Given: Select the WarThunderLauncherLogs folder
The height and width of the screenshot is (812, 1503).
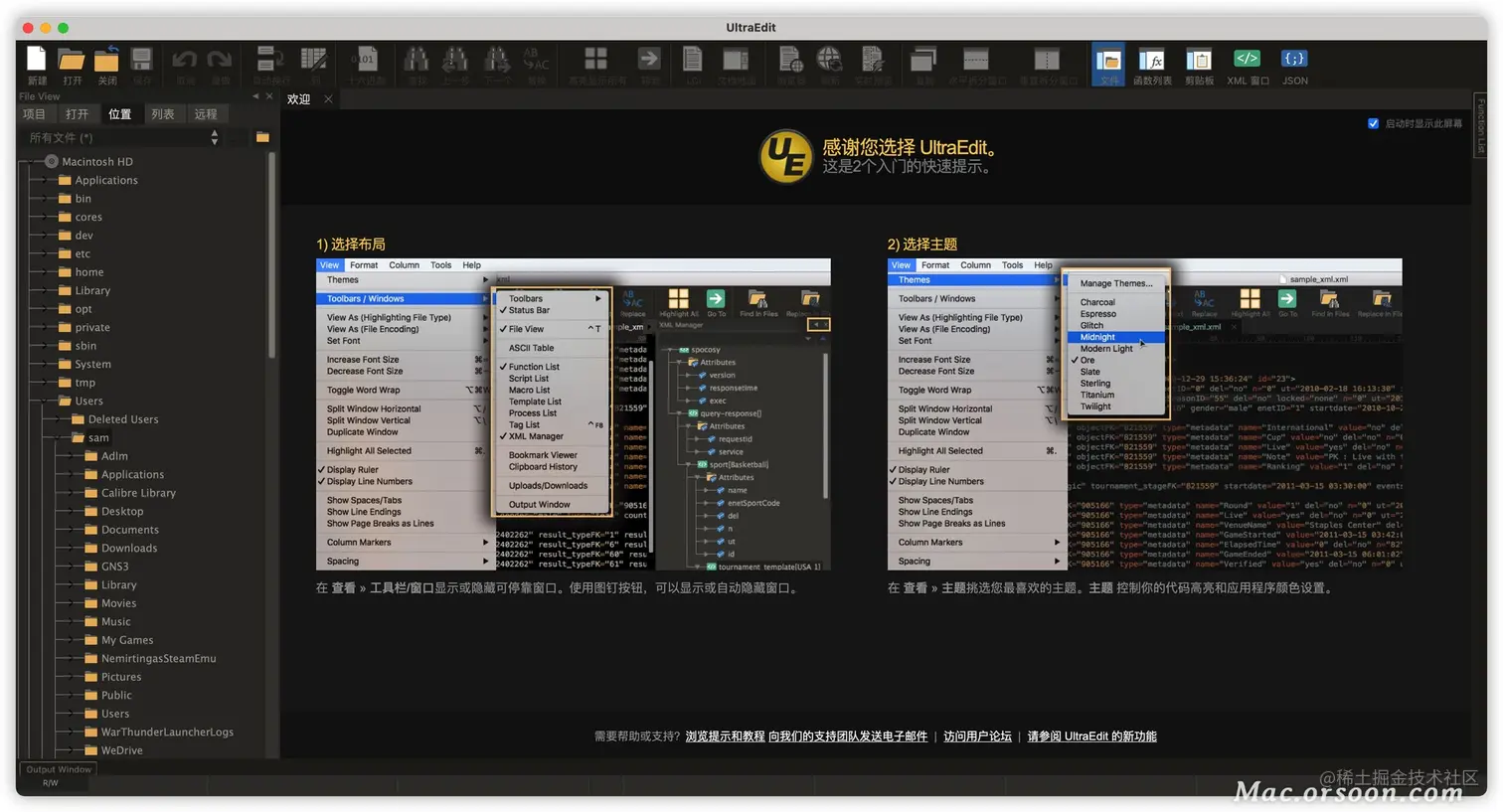Looking at the screenshot, I should 167,732.
